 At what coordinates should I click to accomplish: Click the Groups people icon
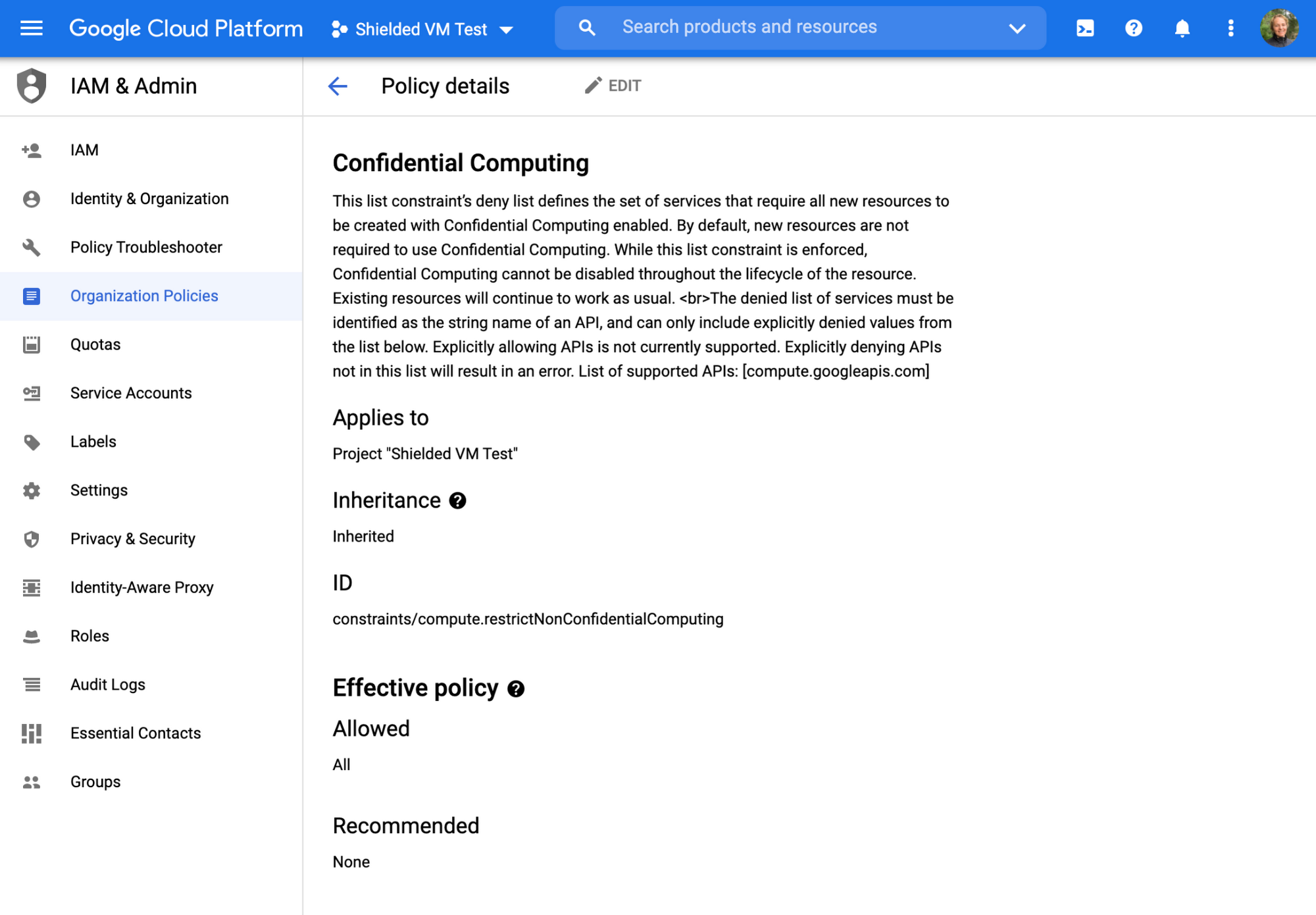32,783
